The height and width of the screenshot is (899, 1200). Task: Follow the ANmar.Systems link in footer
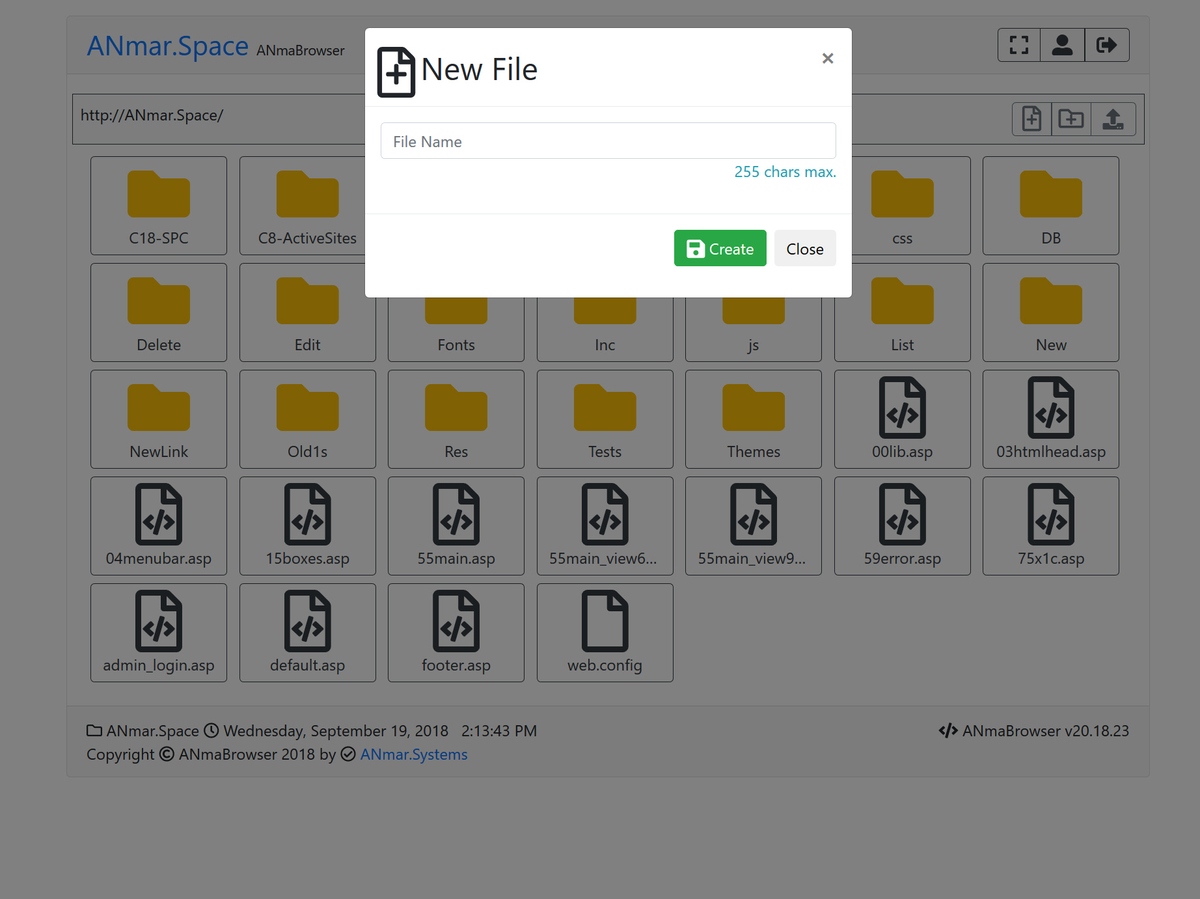point(414,755)
